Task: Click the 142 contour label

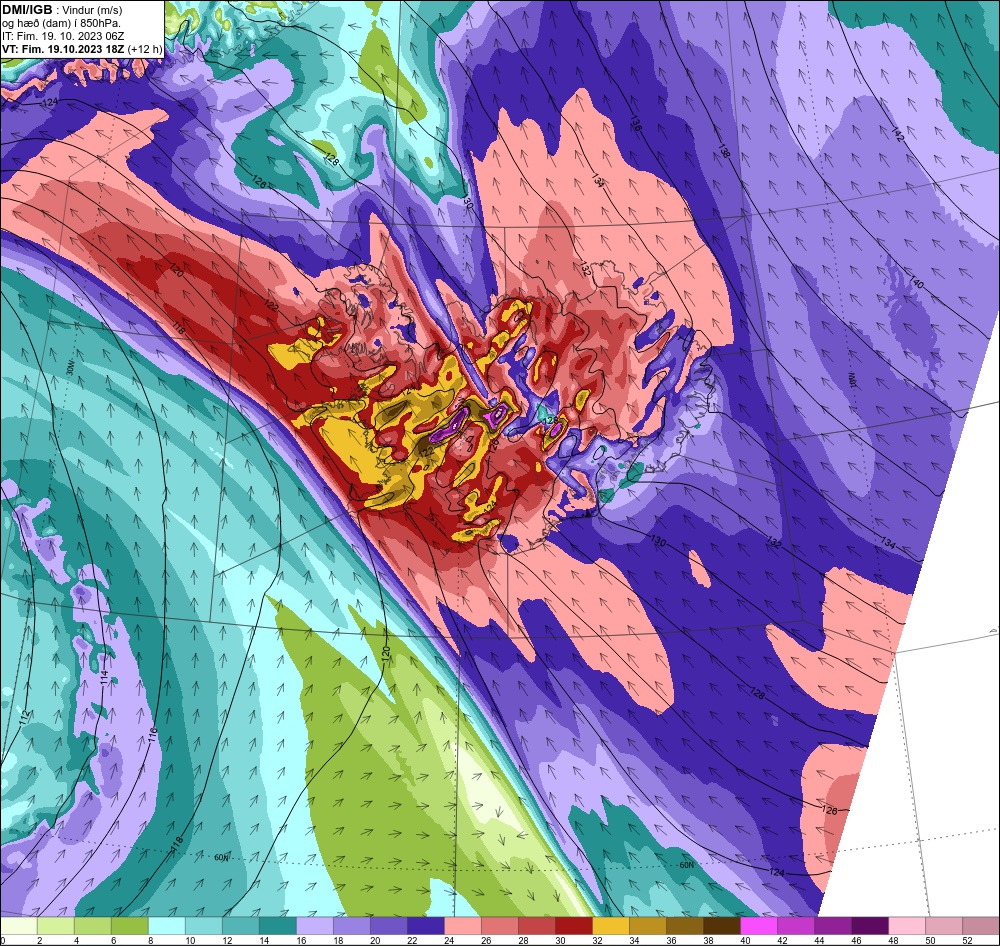Action: pyautogui.click(x=897, y=135)
